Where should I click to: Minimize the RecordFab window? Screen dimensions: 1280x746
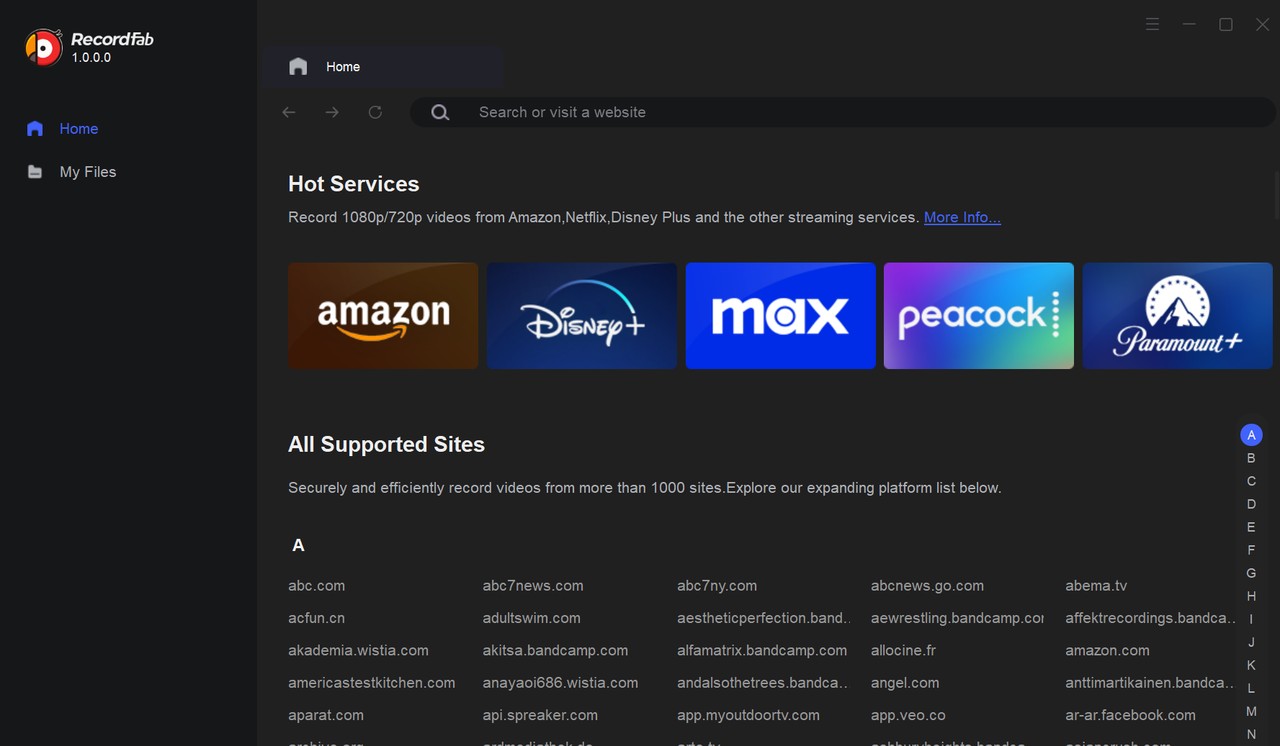tap(1189, 24)
